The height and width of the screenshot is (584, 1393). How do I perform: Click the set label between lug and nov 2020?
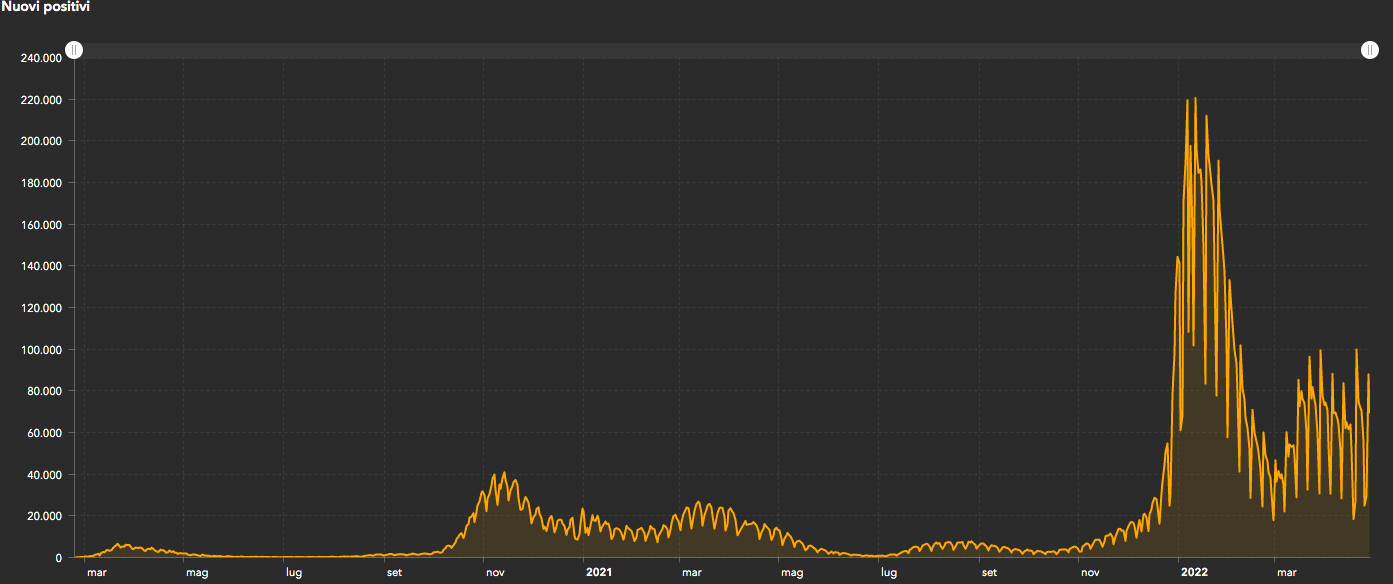394,573
